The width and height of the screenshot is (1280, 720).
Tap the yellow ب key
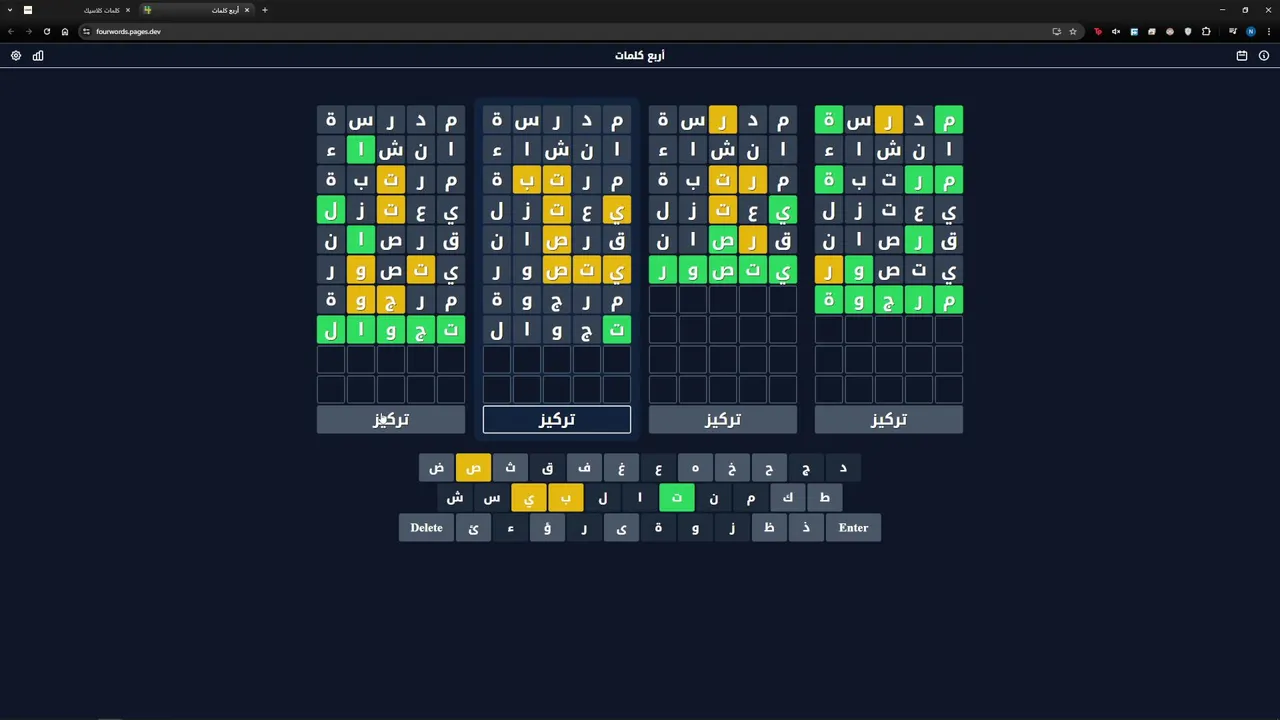pos(566,498)
